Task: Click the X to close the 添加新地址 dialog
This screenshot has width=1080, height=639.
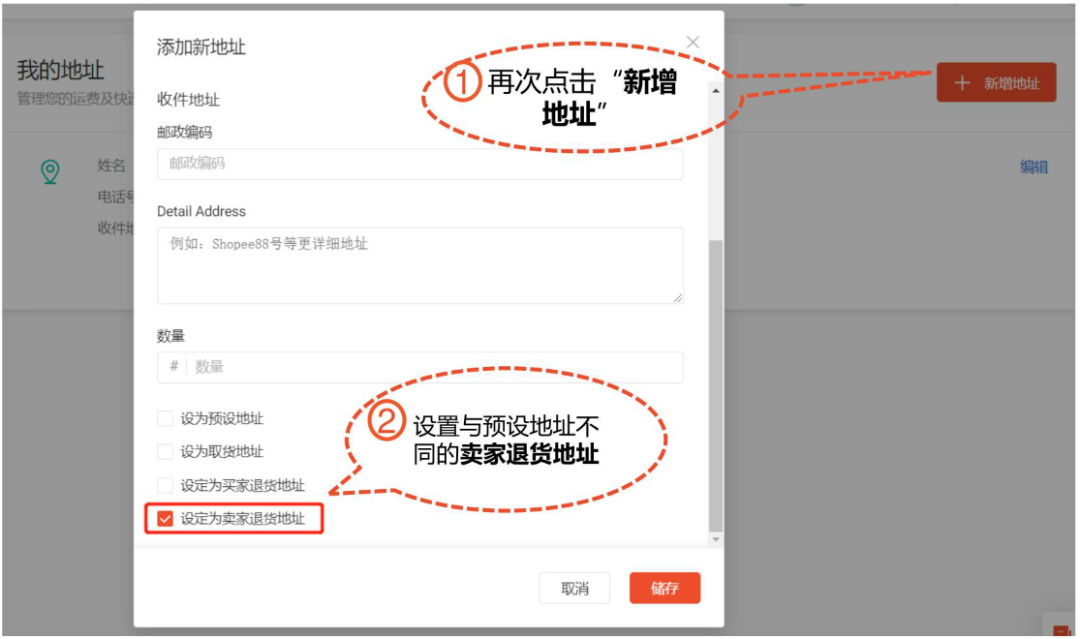Action: (692, 42)
